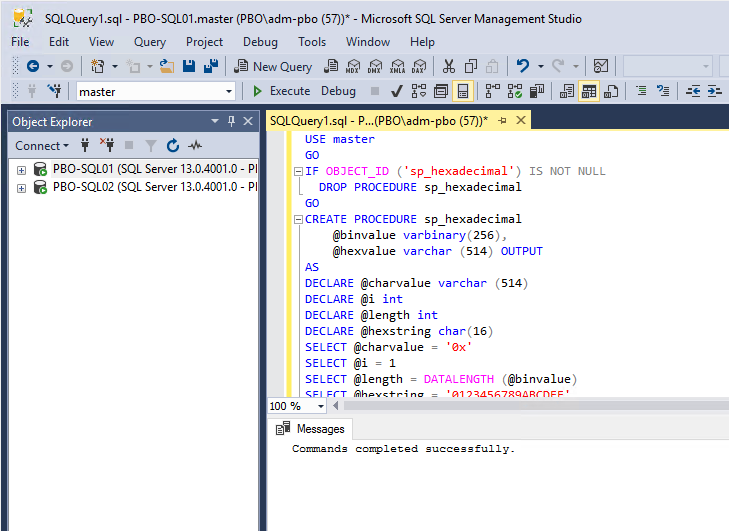Open the Edit menu

click(x=59, y=42)
